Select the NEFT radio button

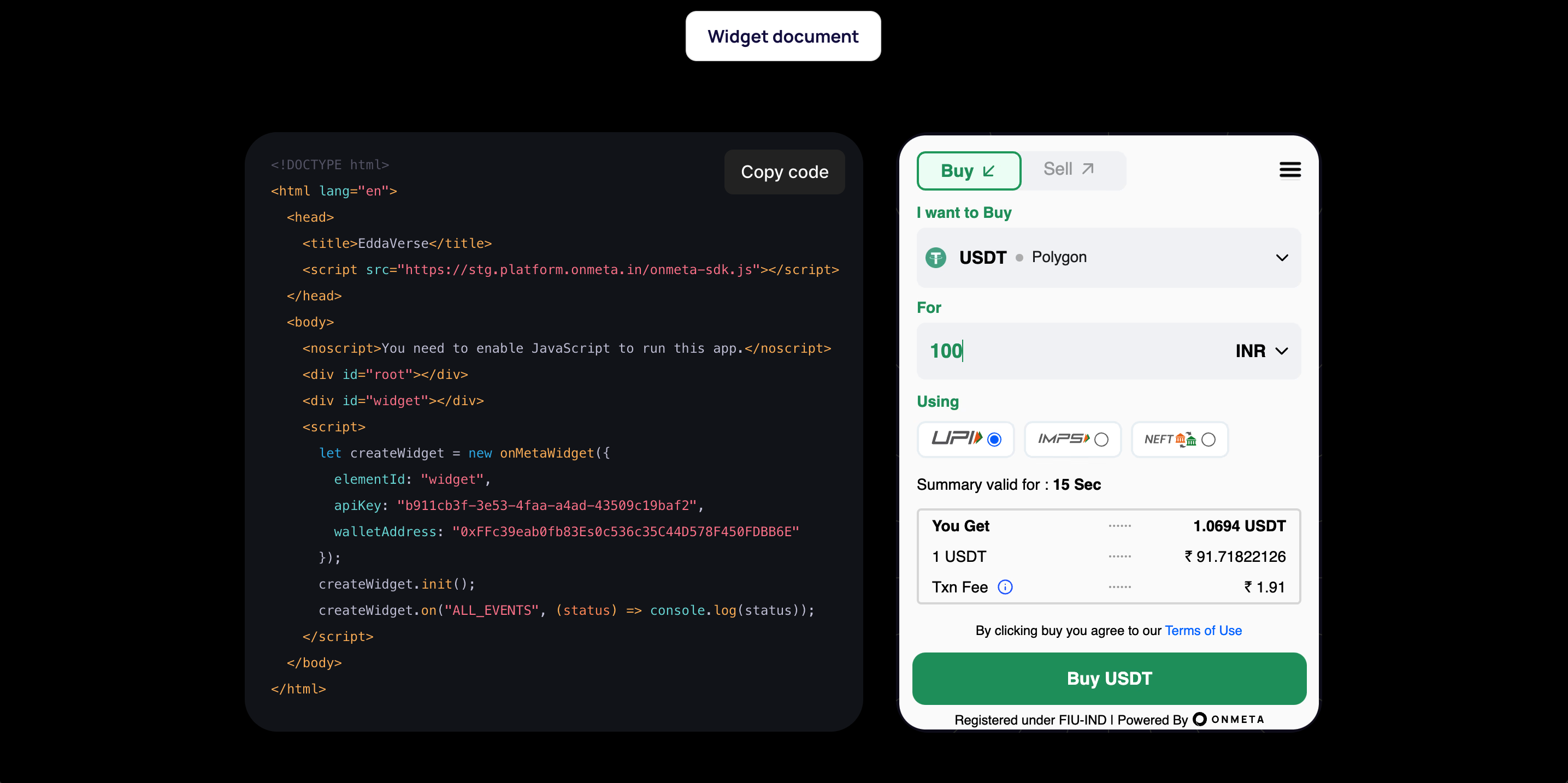(1209, 439)
